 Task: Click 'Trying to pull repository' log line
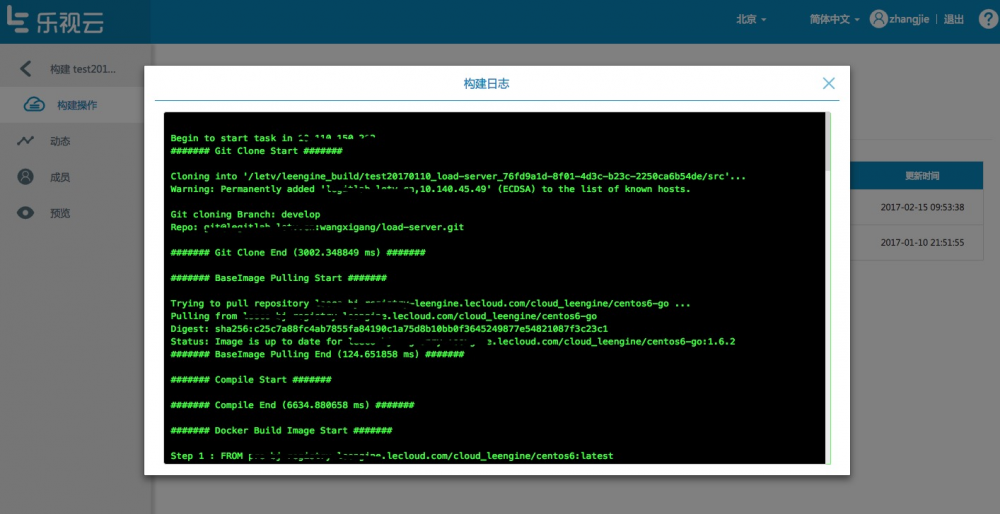(x=430, y=304)
